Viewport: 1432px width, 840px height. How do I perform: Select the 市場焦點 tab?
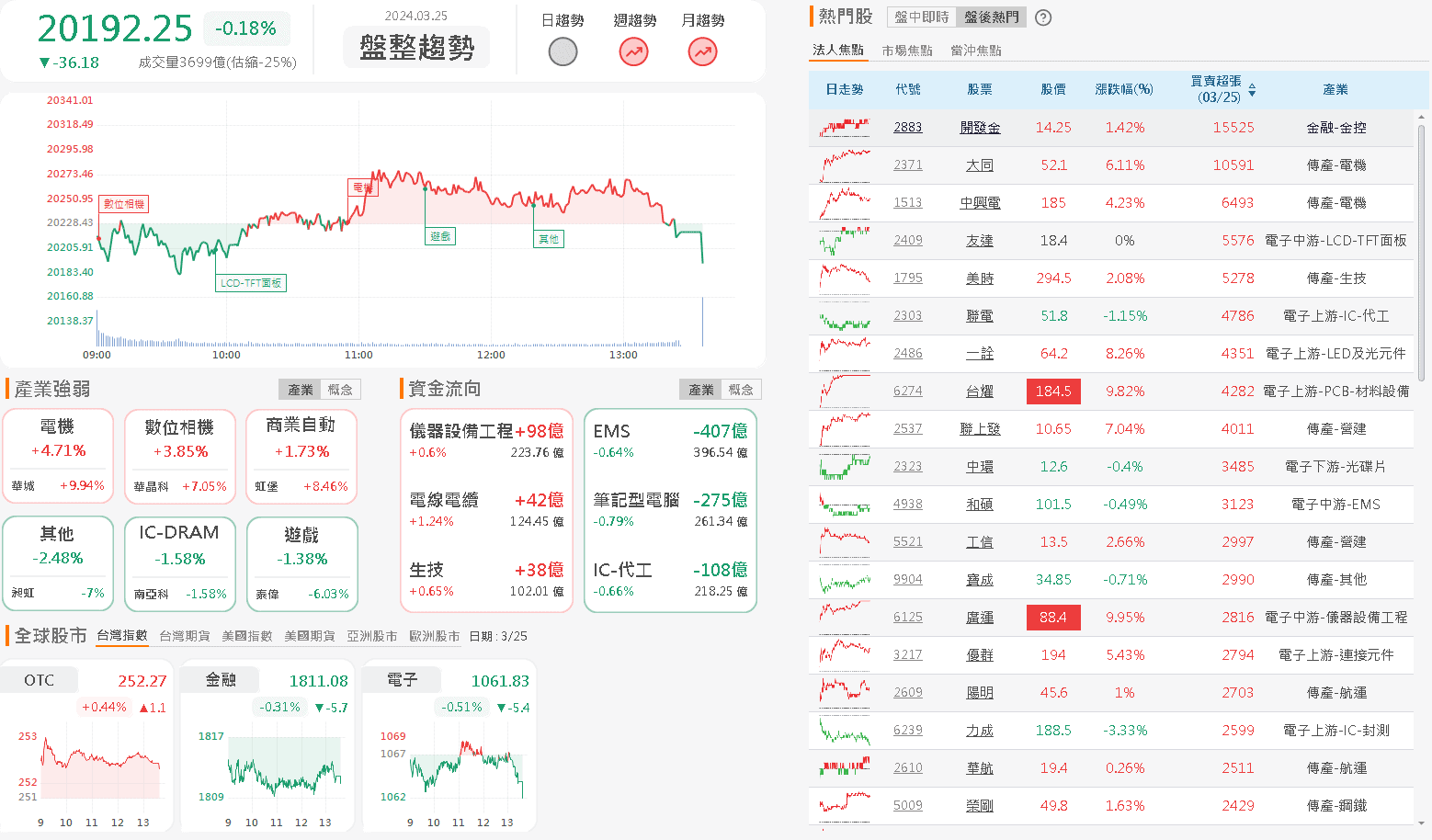tap(906, 51)
